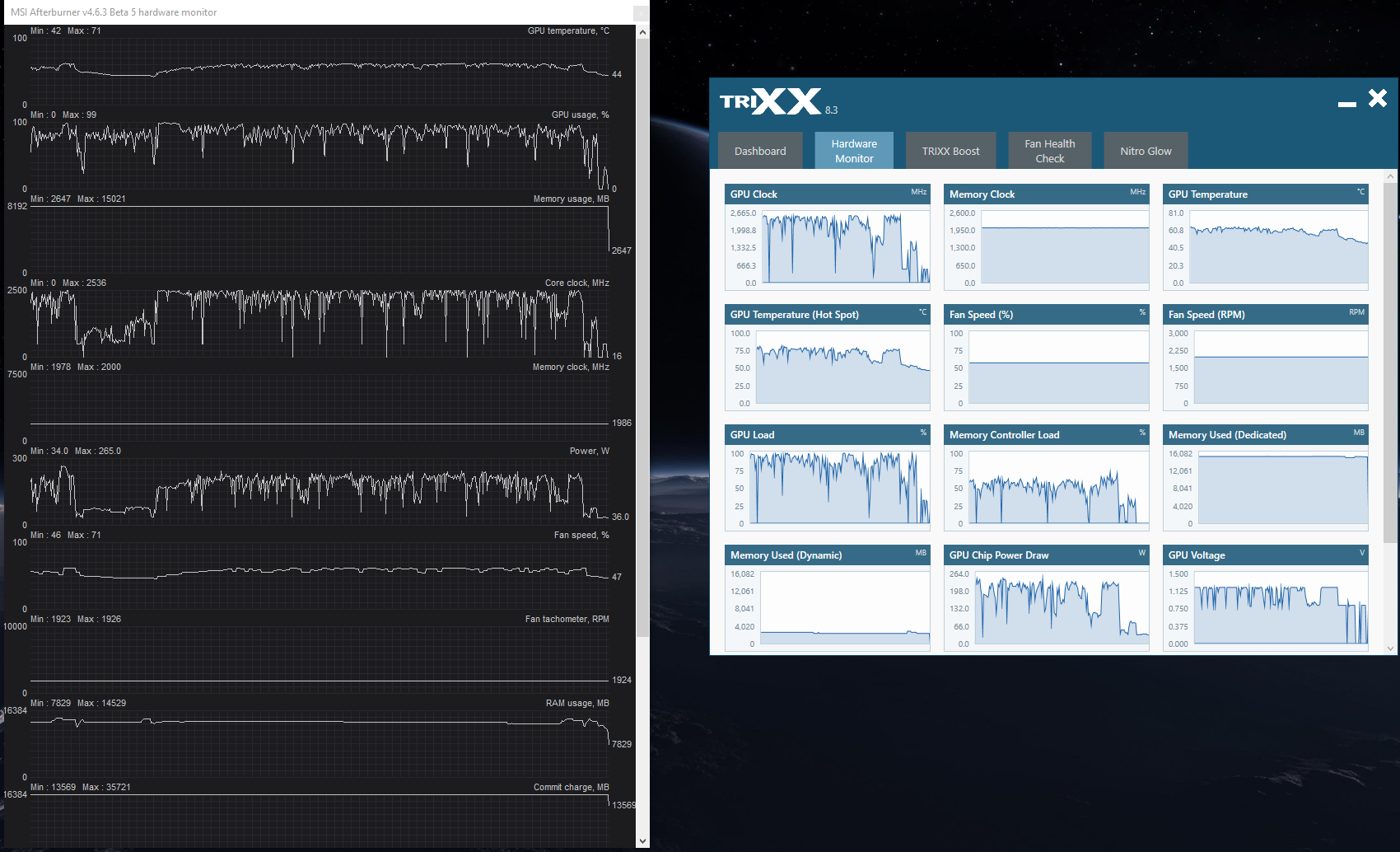The height and width of the screenshot is (852, 1400).
Task: Close the TRIXX window
Action: coord(1378,99)
